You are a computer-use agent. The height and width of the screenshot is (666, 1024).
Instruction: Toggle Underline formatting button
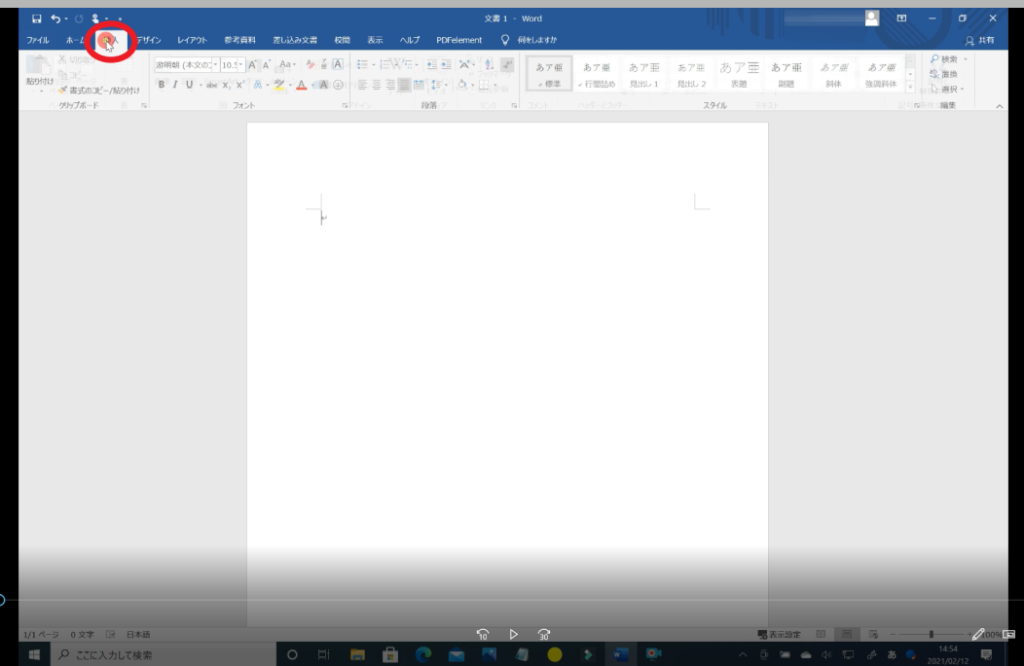(188, 85)
